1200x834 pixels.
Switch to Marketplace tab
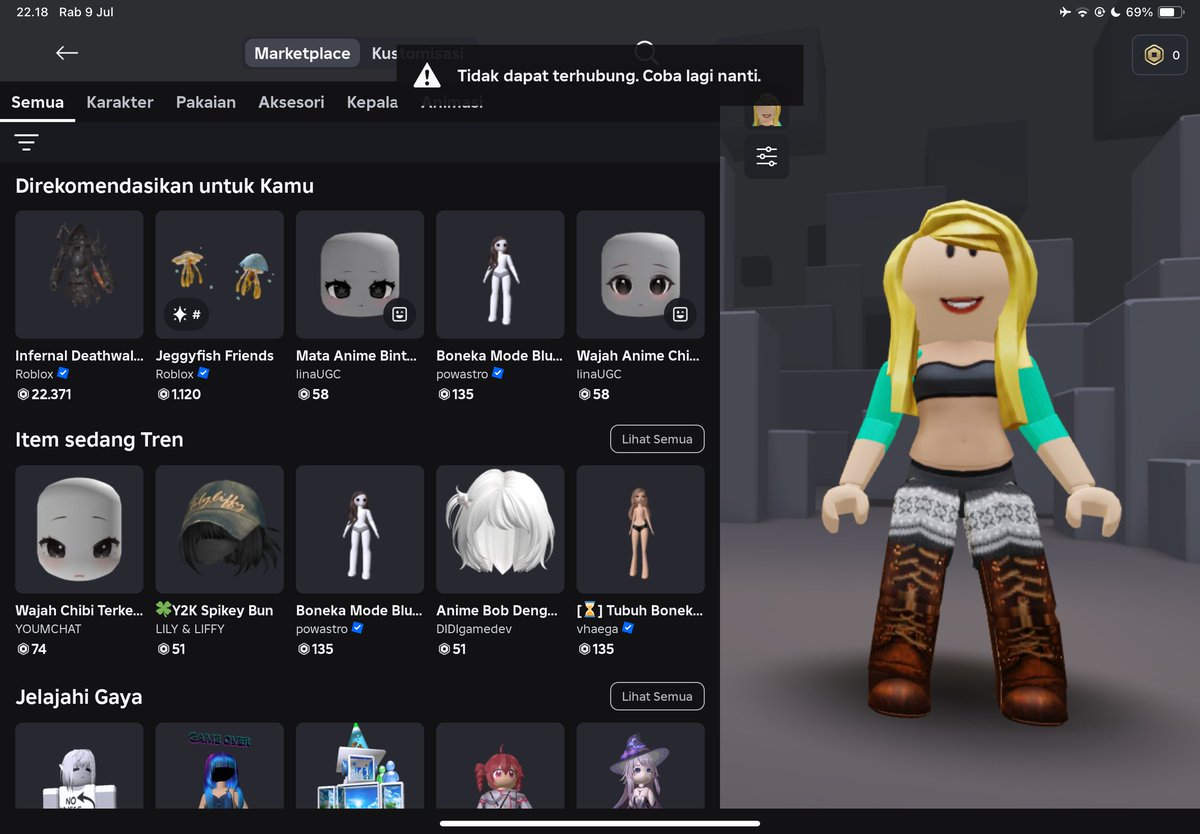click(302, 53)
